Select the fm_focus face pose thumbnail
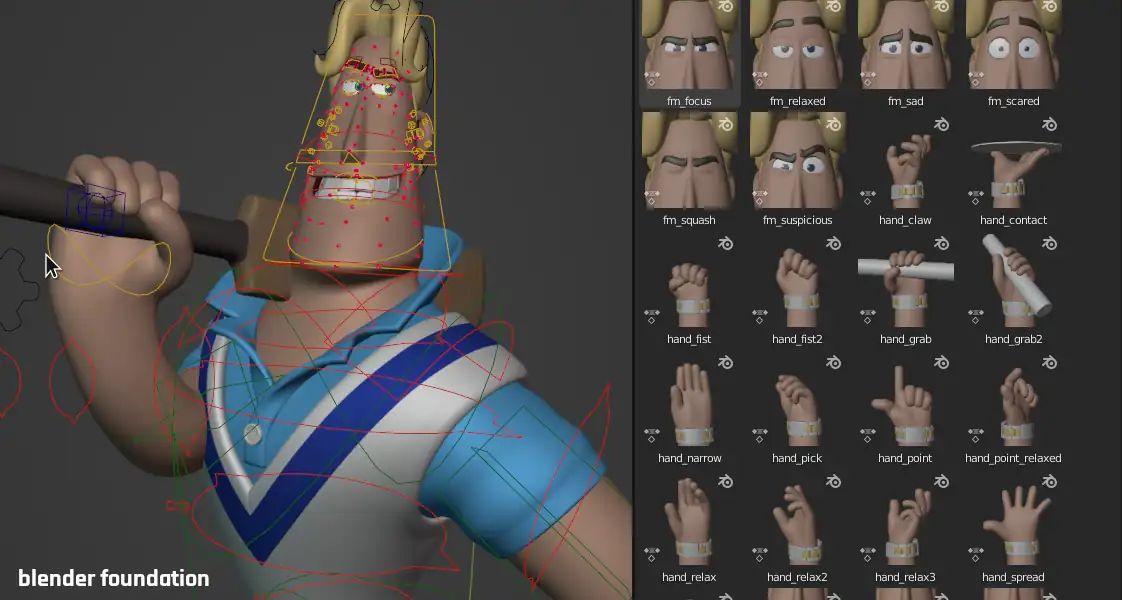The image size is (1122, 600). 689,44
